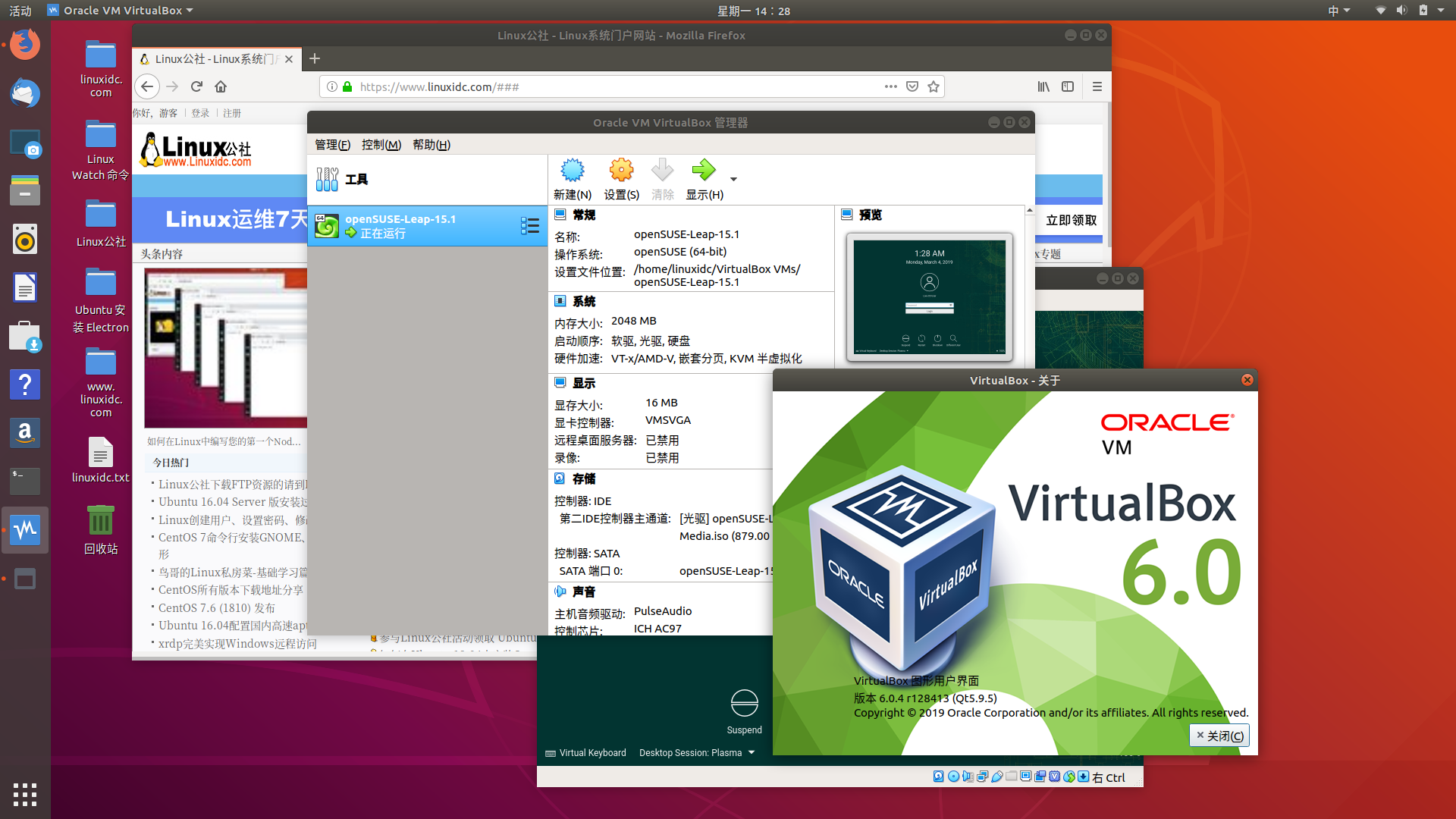Click the video capture status icon
This screenshot has height=819, width=1456.
1040,777
